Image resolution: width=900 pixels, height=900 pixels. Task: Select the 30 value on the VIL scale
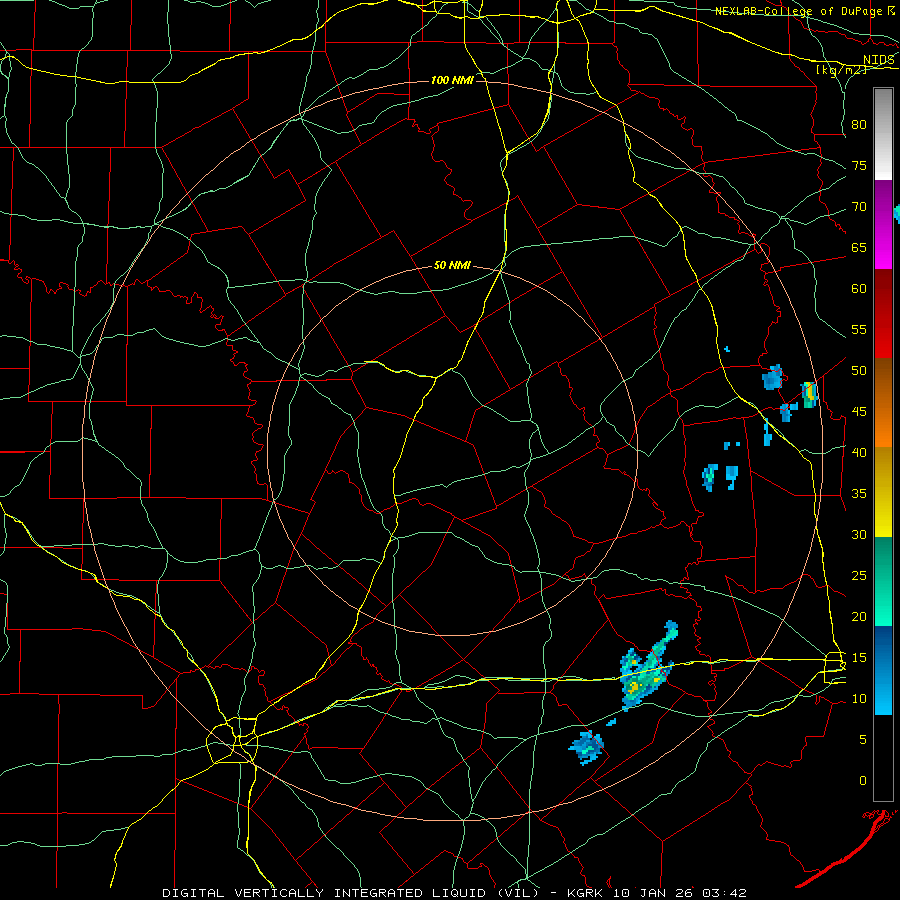click(859, 534)
